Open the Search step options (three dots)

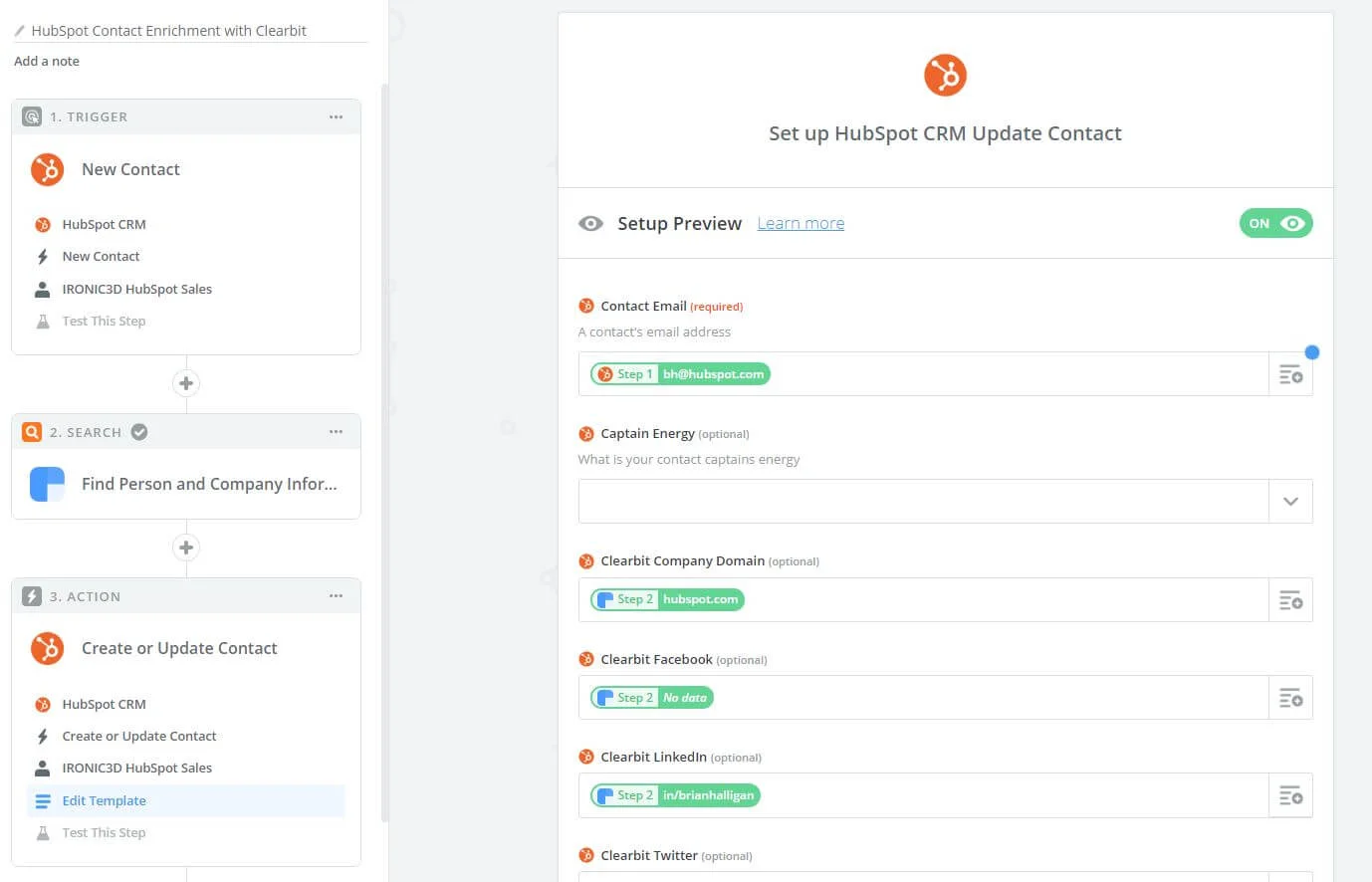[336, 432]
